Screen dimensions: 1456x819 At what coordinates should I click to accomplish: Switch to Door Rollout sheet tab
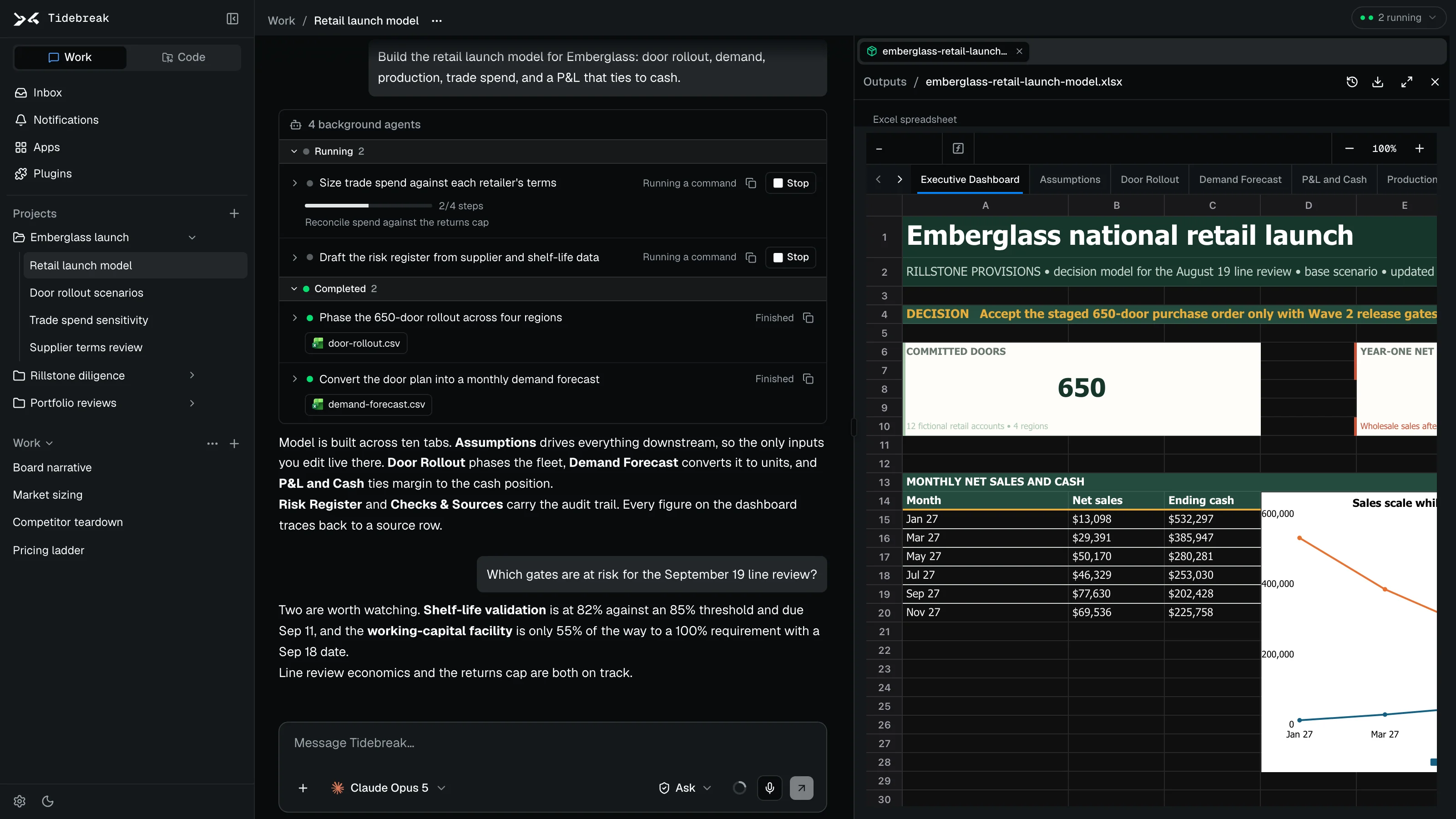[x=1149, y=180]
